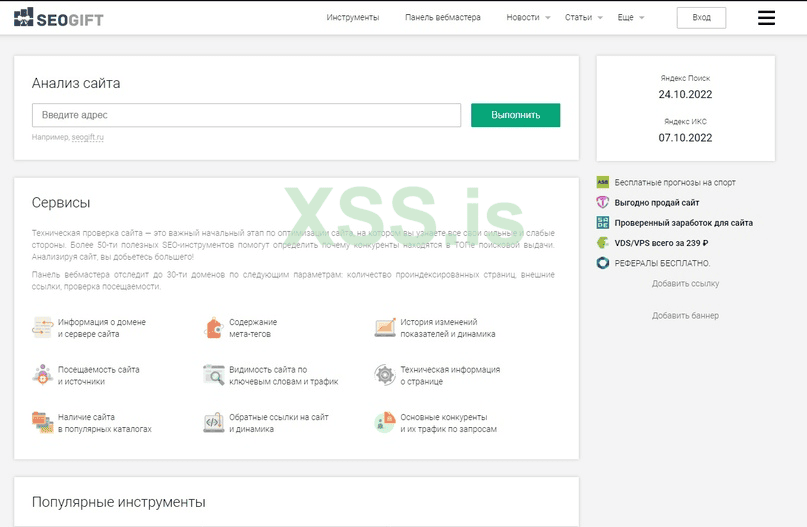Click the seogift.ru example link
Screen dimensions: 807x527
[87, 137]
